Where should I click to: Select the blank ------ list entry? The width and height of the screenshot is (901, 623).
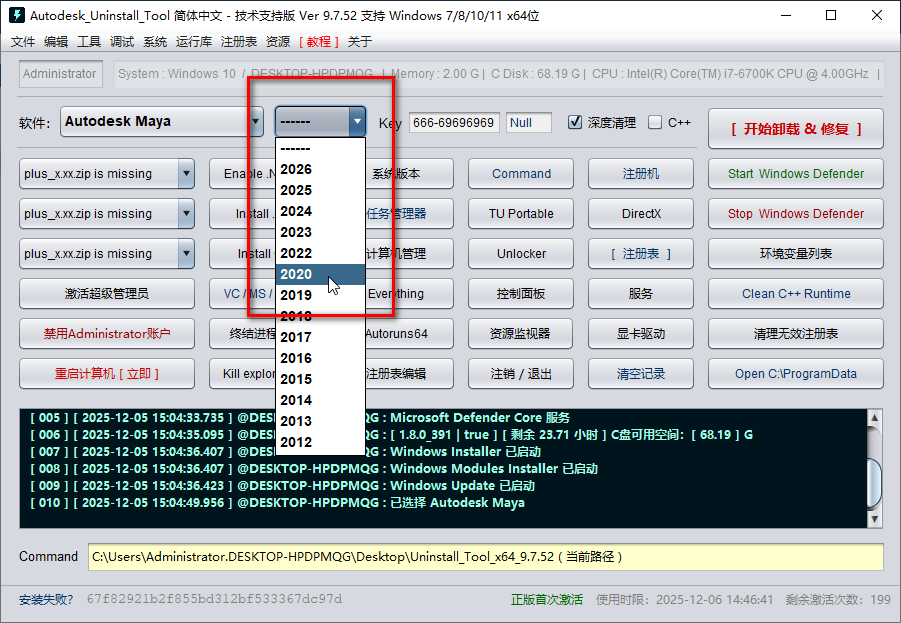tap(320, 149)
